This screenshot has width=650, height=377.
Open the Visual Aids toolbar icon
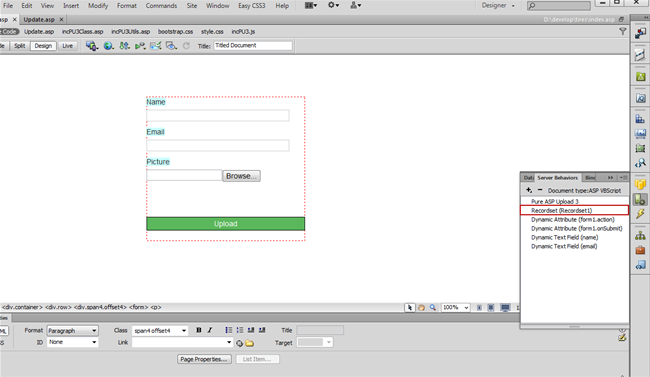171,46
